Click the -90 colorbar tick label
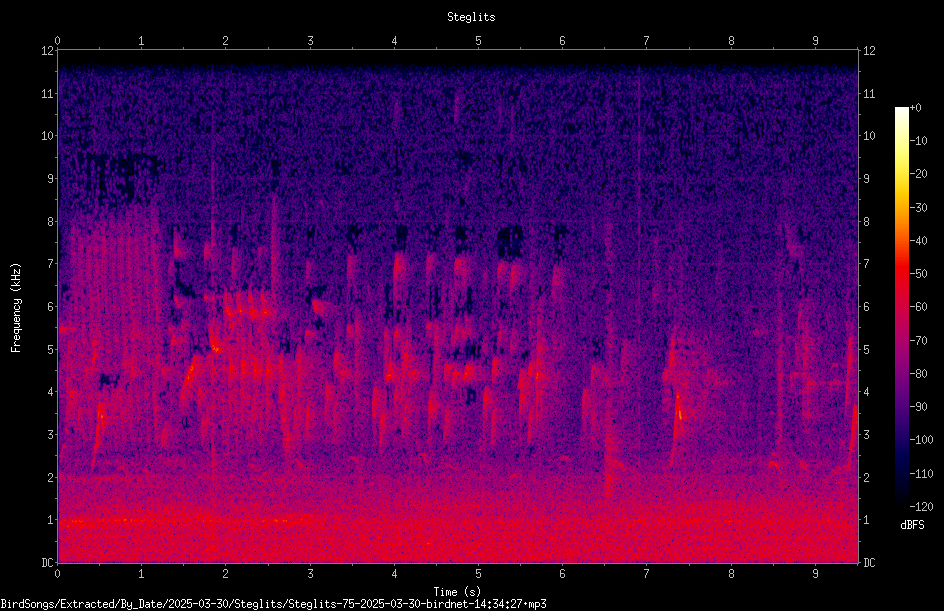Viewport: 944px width, 611px height. [918, 407]
